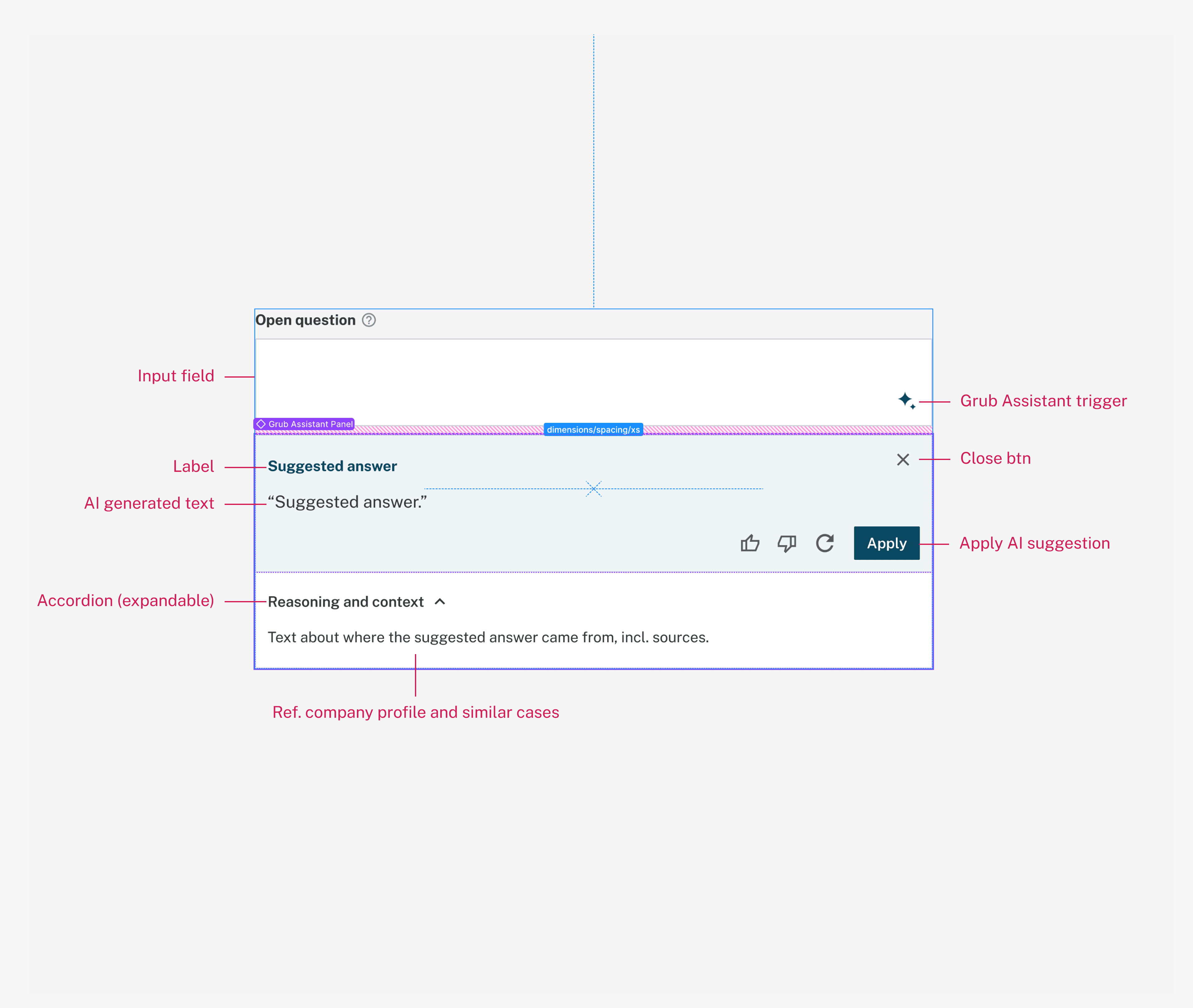Select the 'Apply AI suggestion' annotation label

[1034, 543]
